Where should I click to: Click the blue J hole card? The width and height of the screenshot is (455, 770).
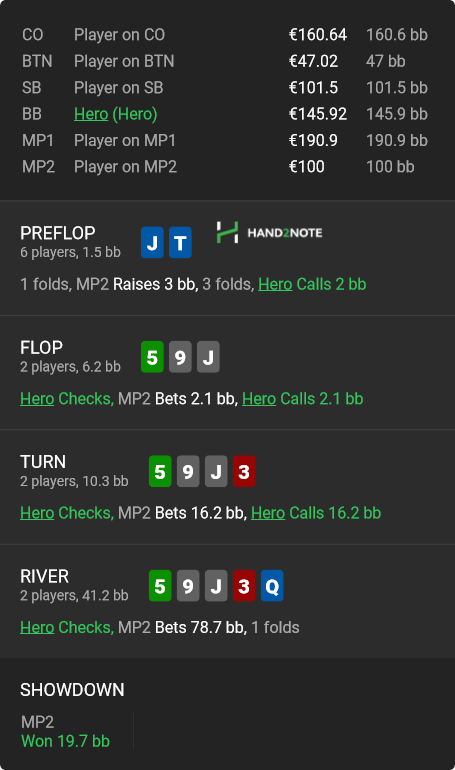click(152, 243)
